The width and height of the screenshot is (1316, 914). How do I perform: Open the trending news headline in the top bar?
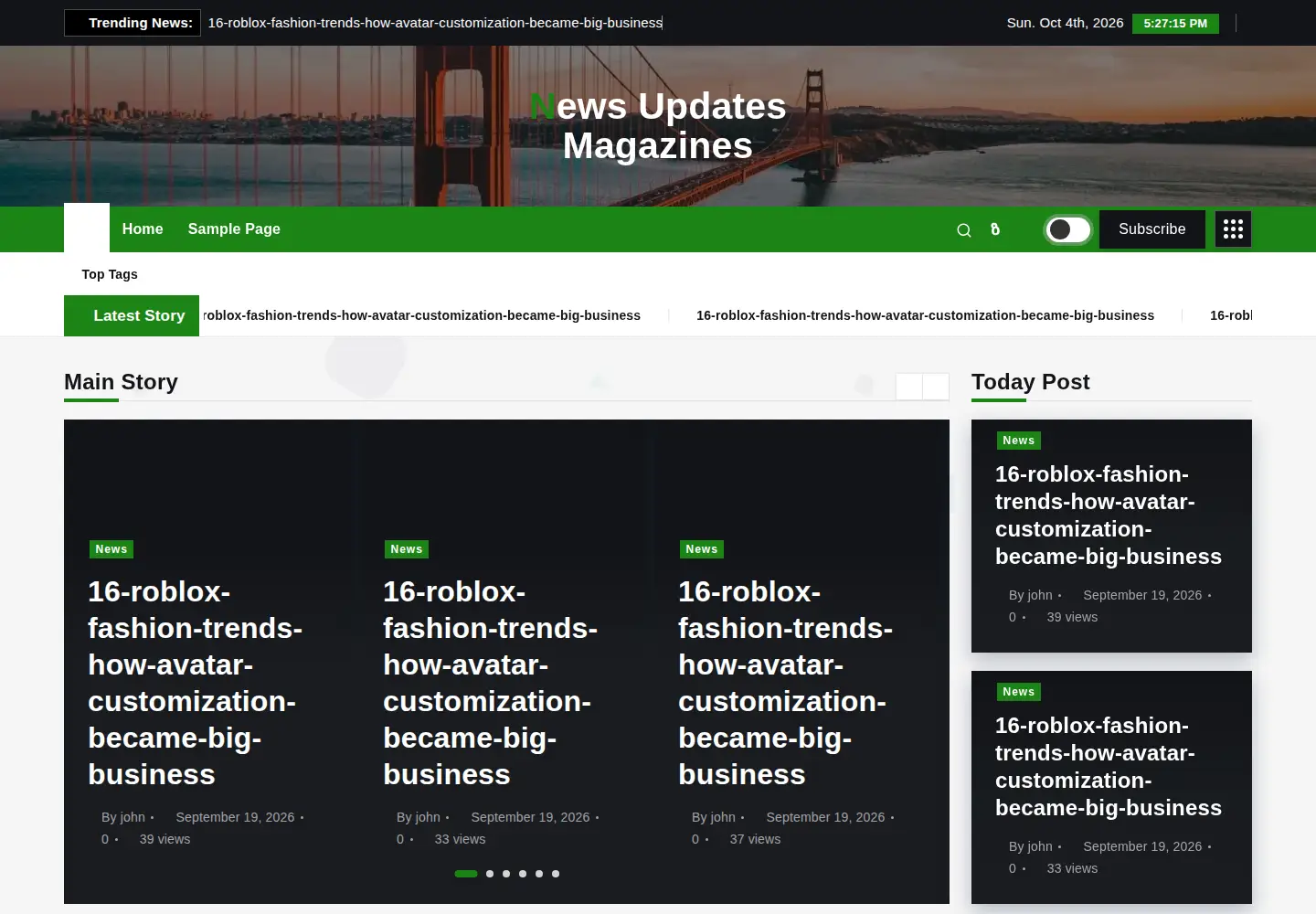(435, 23)
